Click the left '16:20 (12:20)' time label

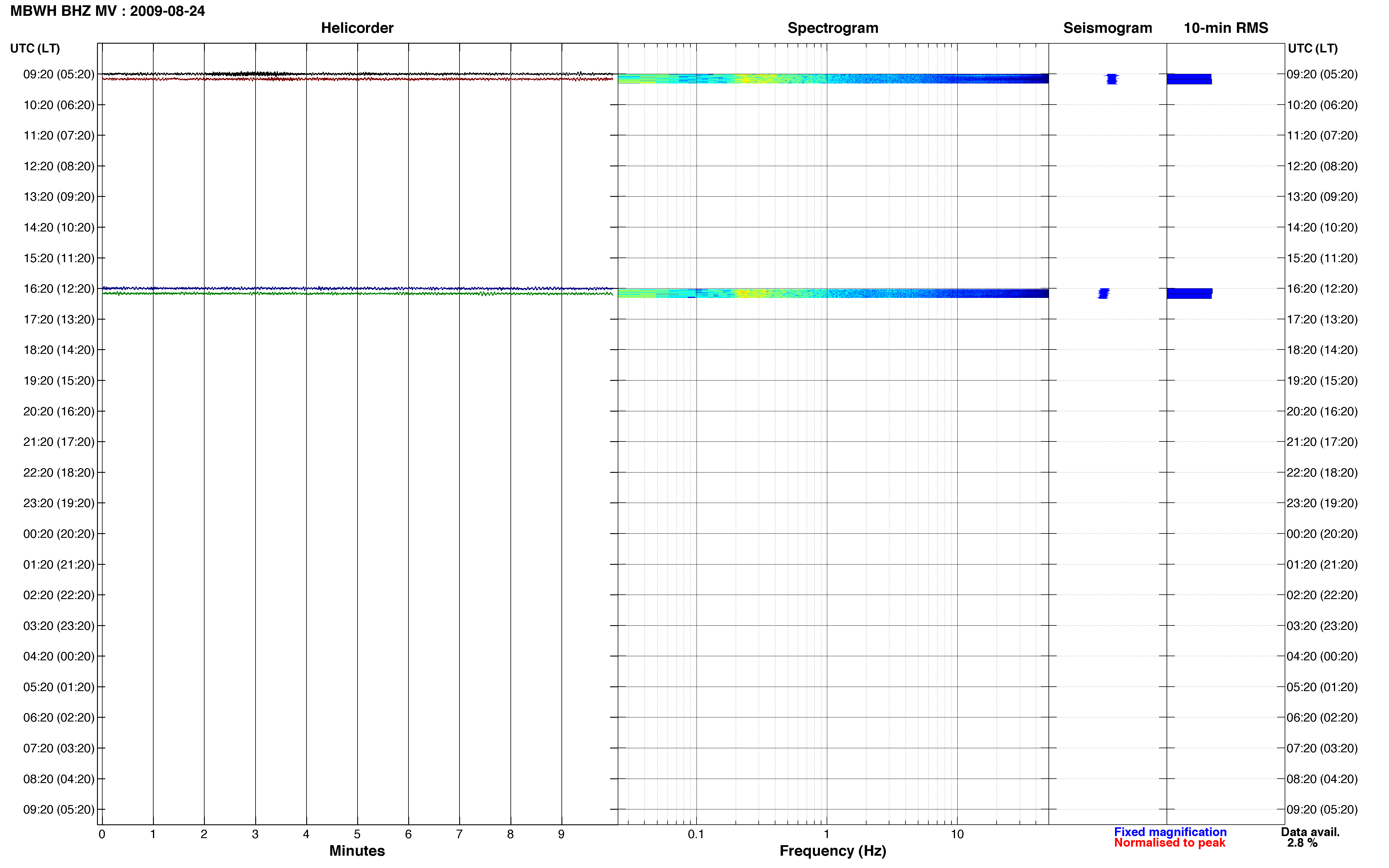tap(59, 289)
